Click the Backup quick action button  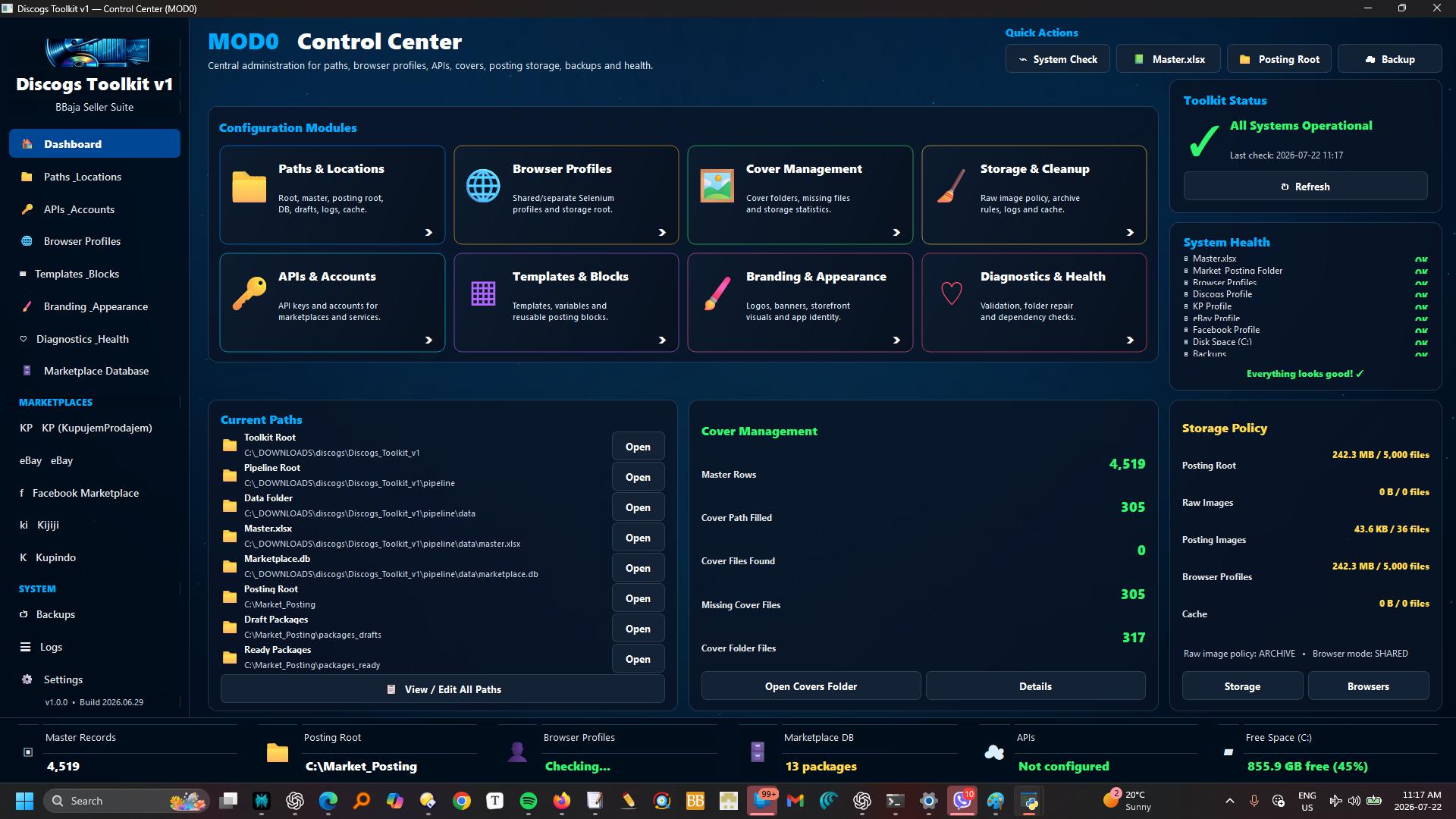pyautogui.click(x=1389, y=59)
